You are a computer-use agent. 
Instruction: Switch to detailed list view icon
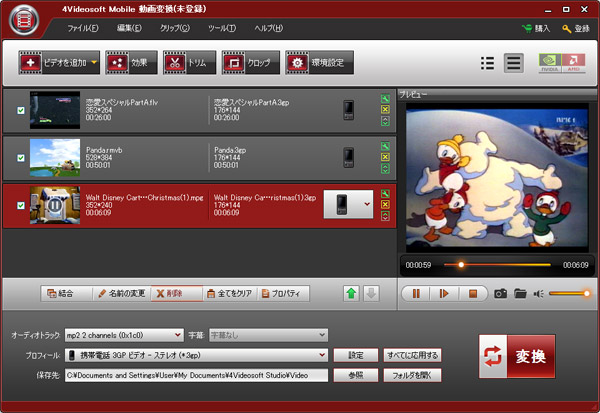click(x=514, y=63)
